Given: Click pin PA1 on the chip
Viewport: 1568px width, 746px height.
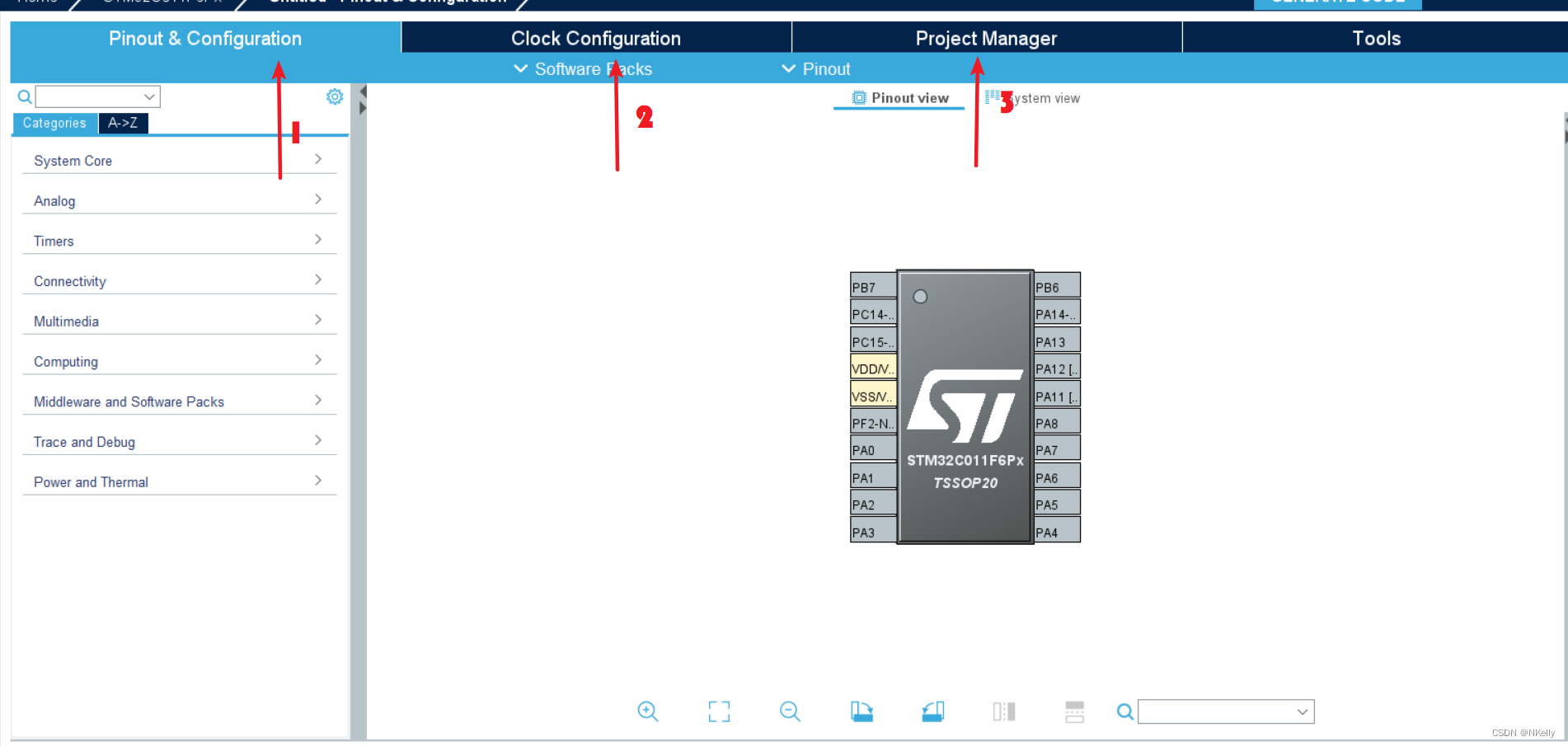Looking at the screenshot, I should coord(873,476).
